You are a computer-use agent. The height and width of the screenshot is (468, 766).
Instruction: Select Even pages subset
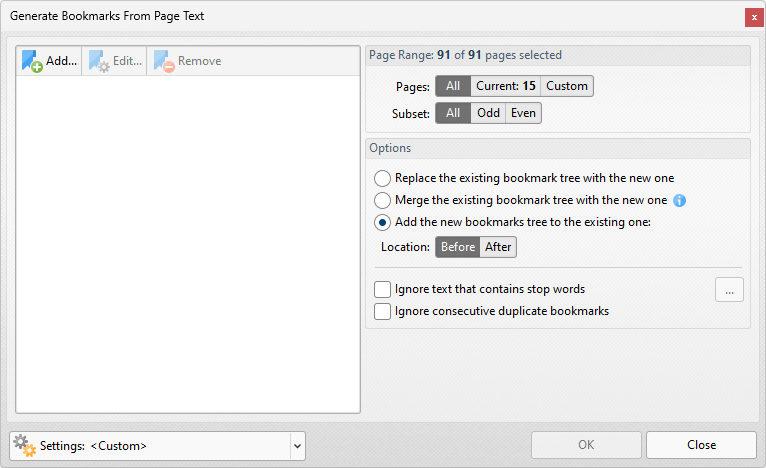[523, 113]
